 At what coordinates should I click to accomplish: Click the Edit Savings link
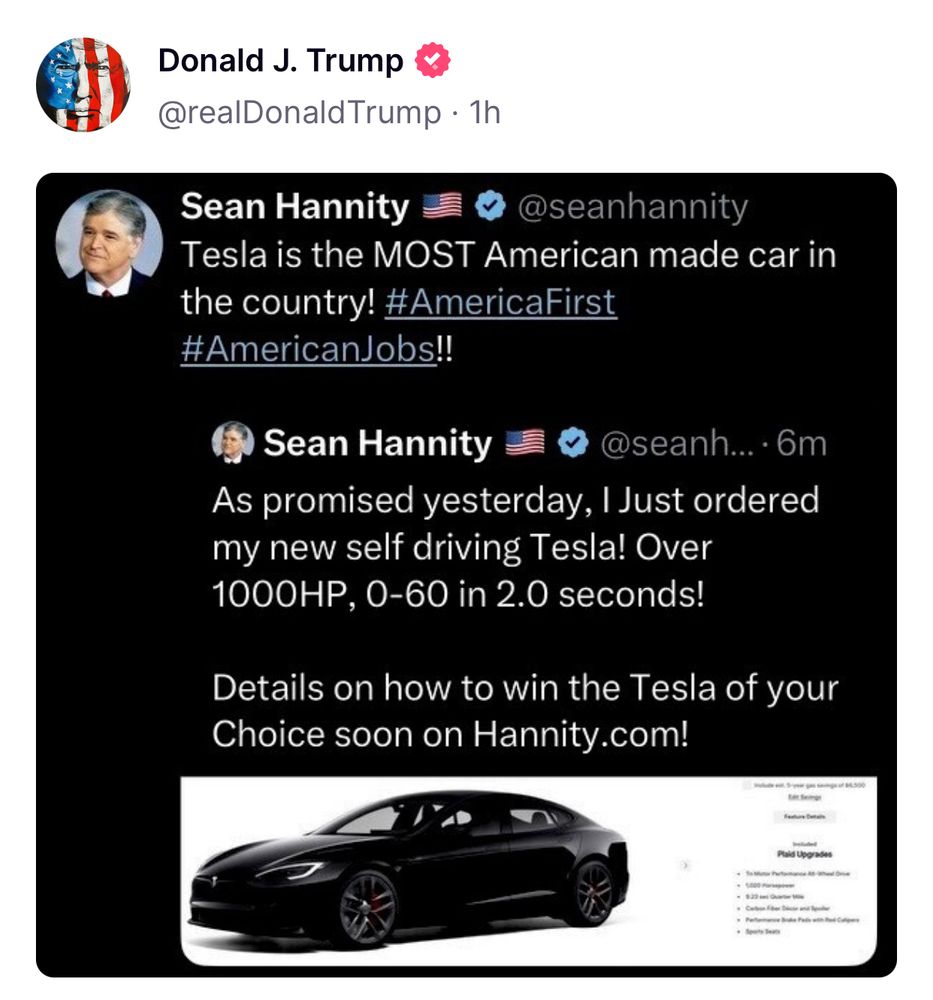tap(803, 797)
